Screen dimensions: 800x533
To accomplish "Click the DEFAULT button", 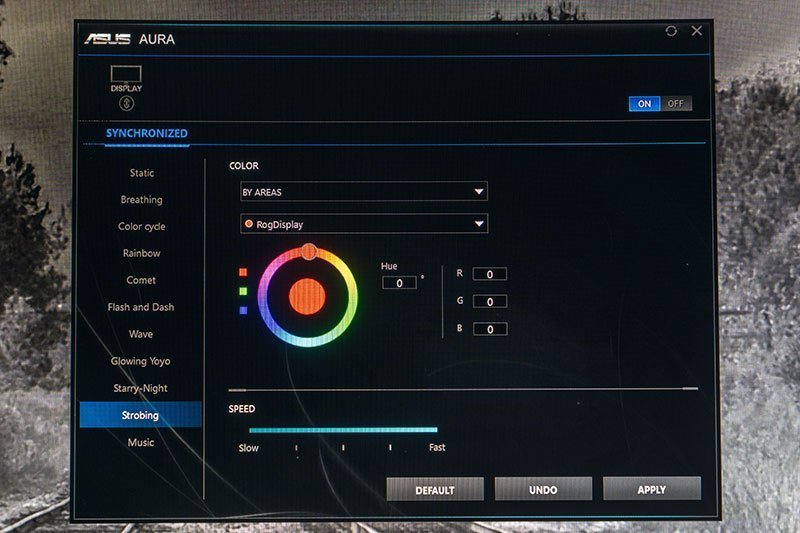I will 435,490.
